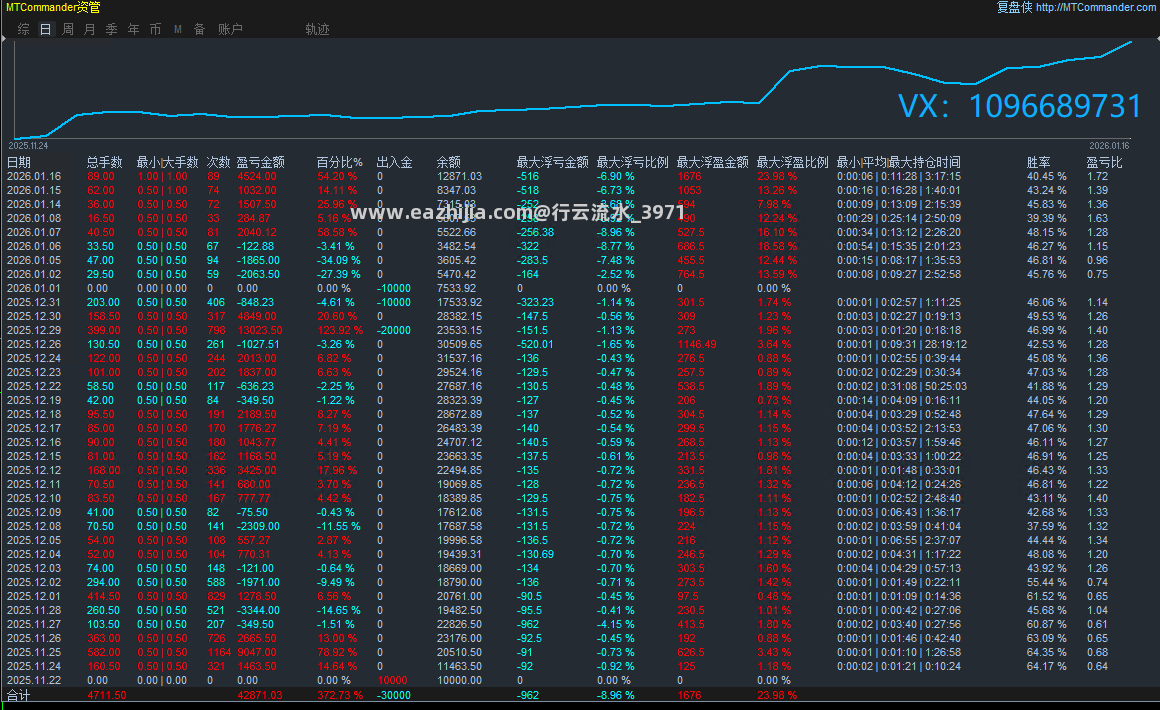Select the 2025.12.29 date cell
1160x710 pixels.
pos(34,331)
